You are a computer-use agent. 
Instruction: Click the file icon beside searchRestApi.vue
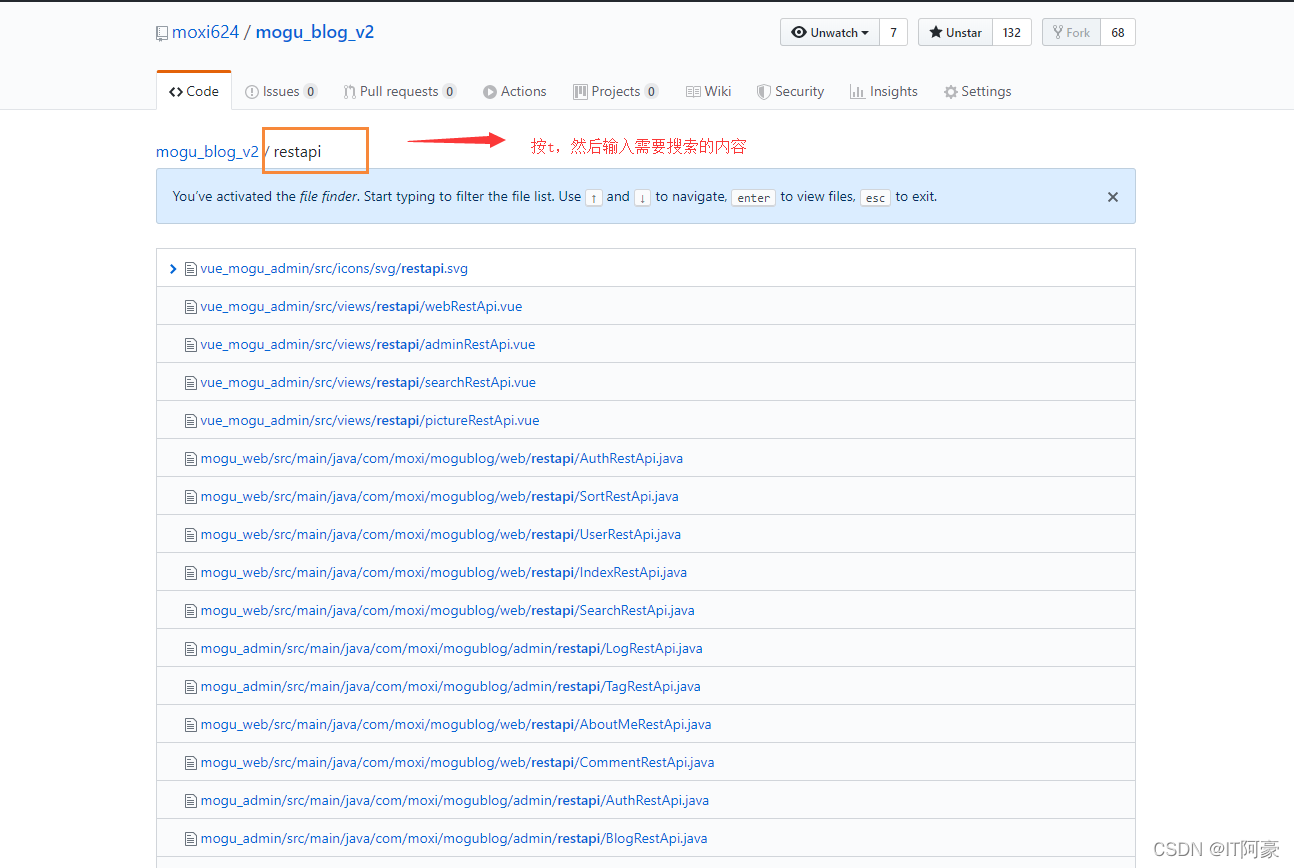(190, 383)
